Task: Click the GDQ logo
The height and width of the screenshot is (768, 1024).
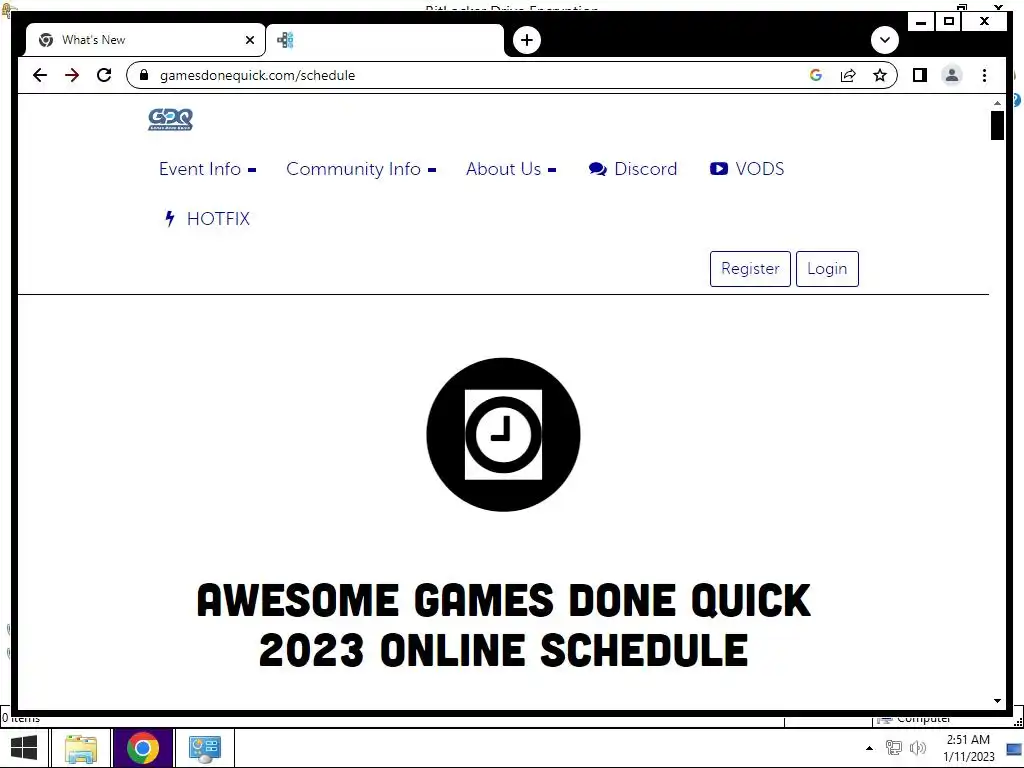Action: (x=170, y=120)
